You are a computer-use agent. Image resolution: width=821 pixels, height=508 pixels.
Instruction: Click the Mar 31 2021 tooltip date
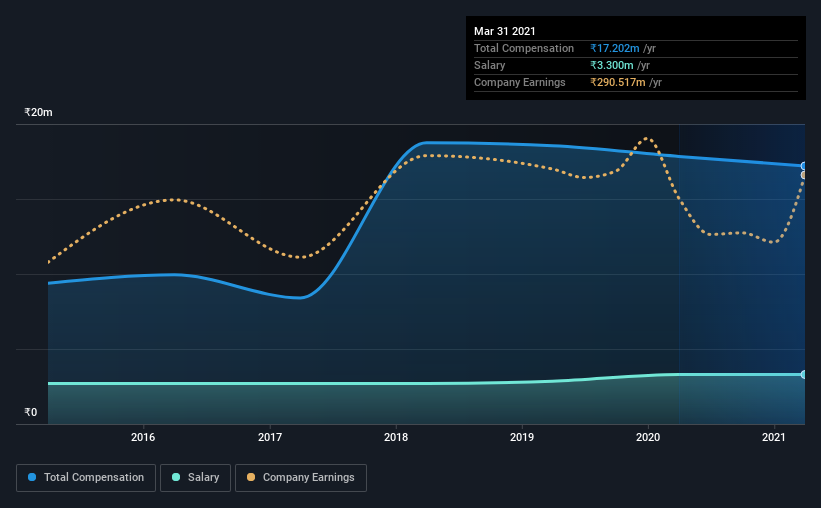click(x=505, y=31)
